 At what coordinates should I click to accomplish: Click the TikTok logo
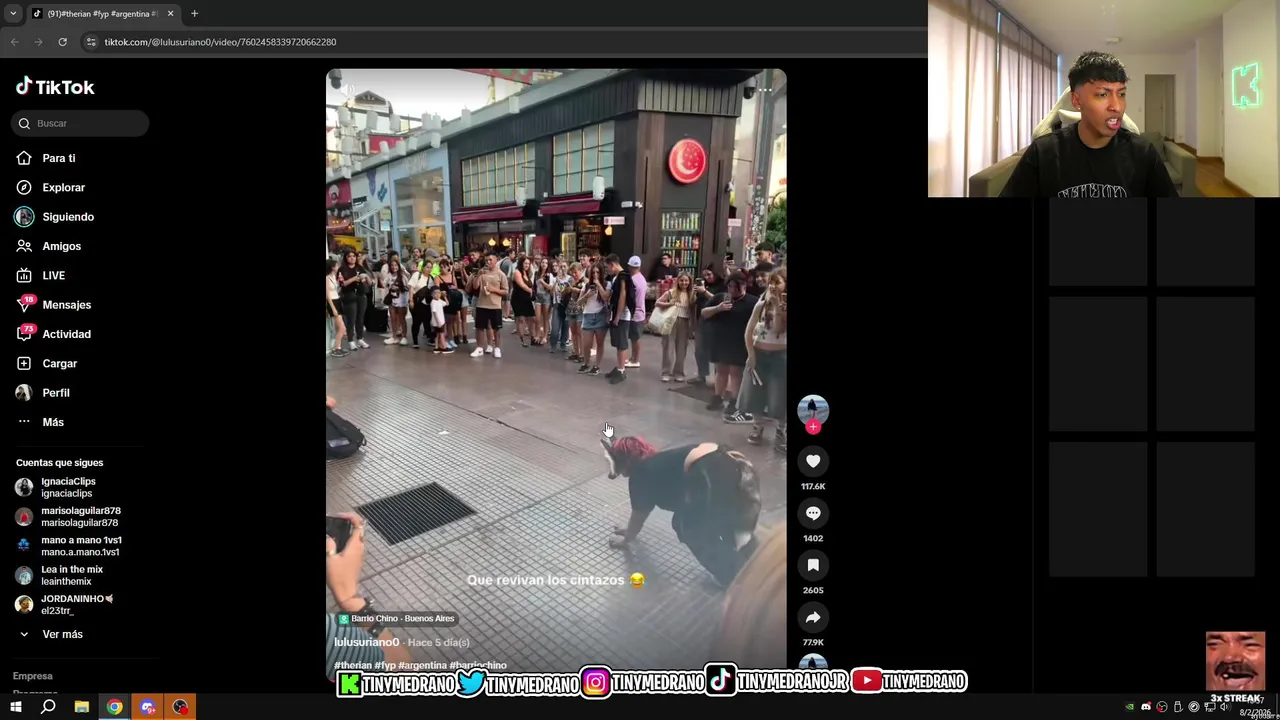coord(55,87)
